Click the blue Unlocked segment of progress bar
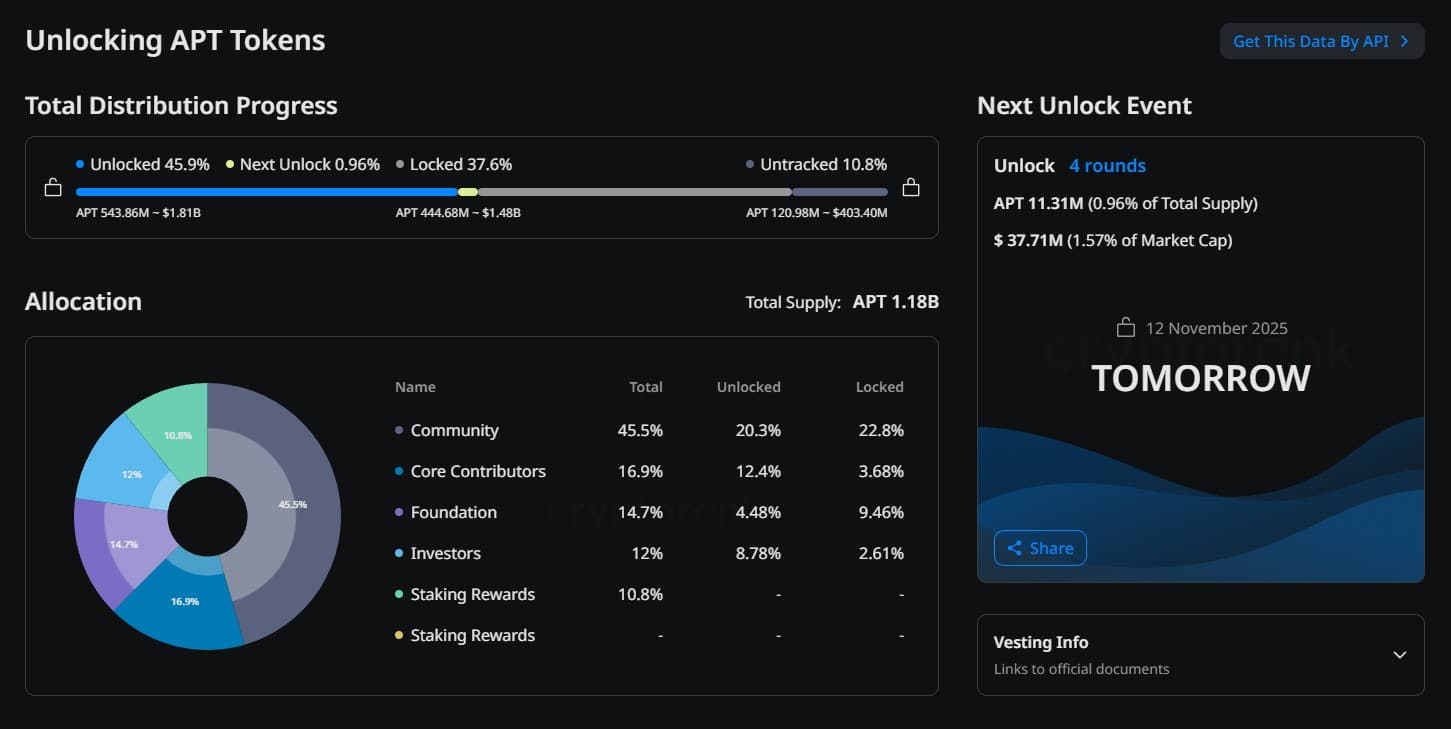1451x729 pixels. [x=266, y=192]
